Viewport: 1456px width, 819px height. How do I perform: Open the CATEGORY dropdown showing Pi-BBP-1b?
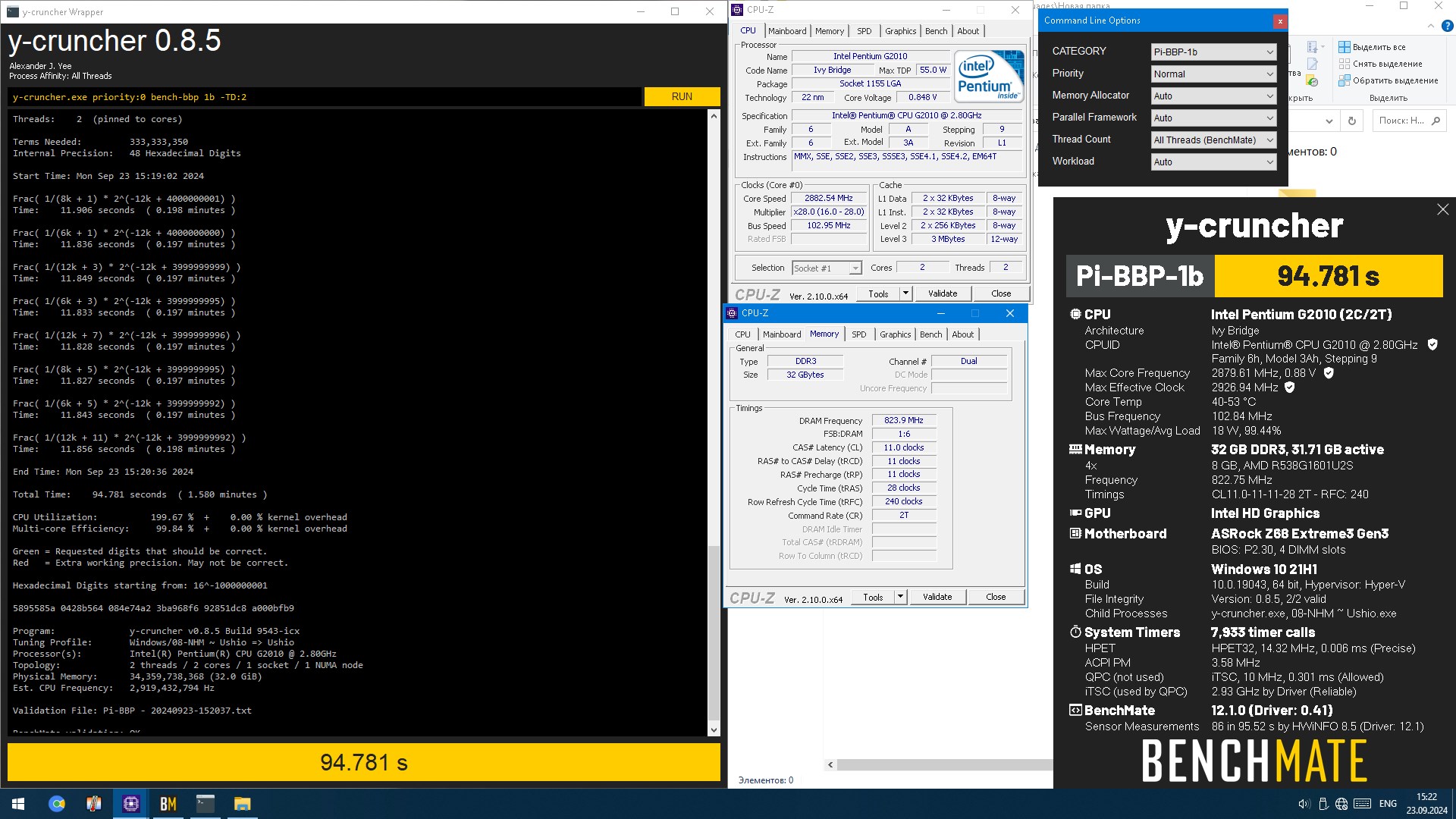(1213, 52)
